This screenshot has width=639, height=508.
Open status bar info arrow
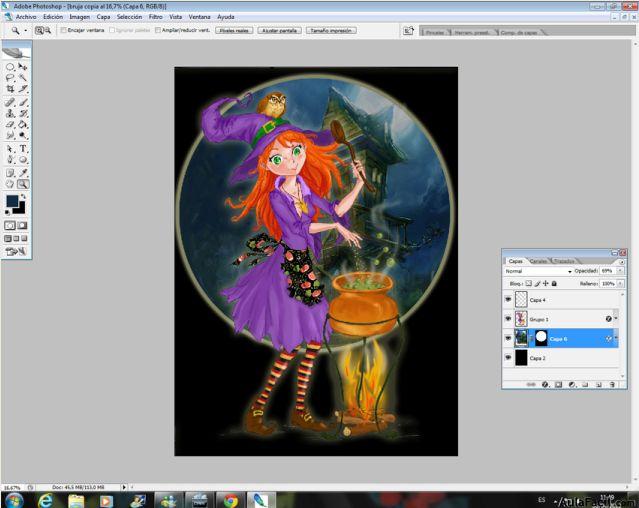pos(124,487)
